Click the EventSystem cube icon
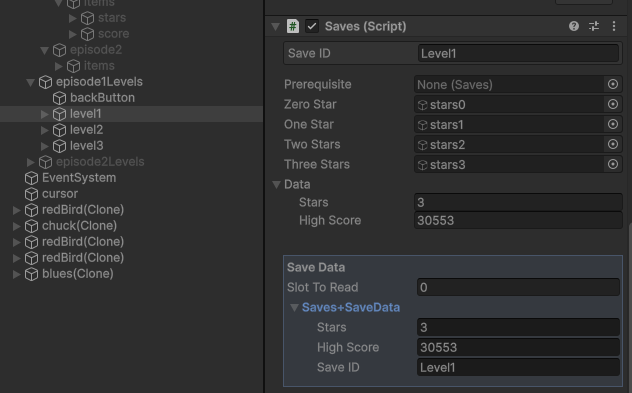 click(x=31, y=178)
